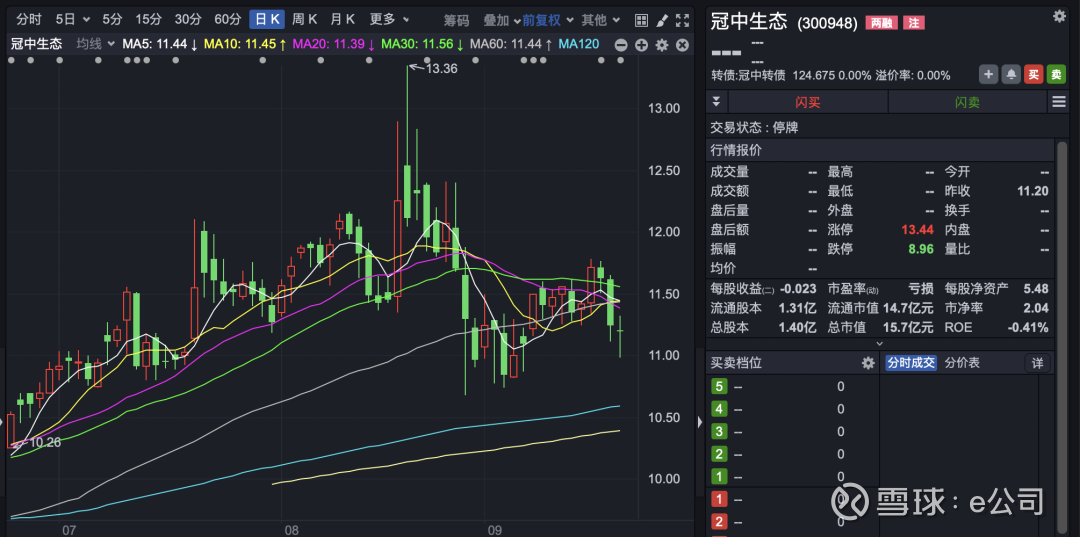Click the 10.26 low price label
This screenshot has width=1080, height=537.
[45, 442]
